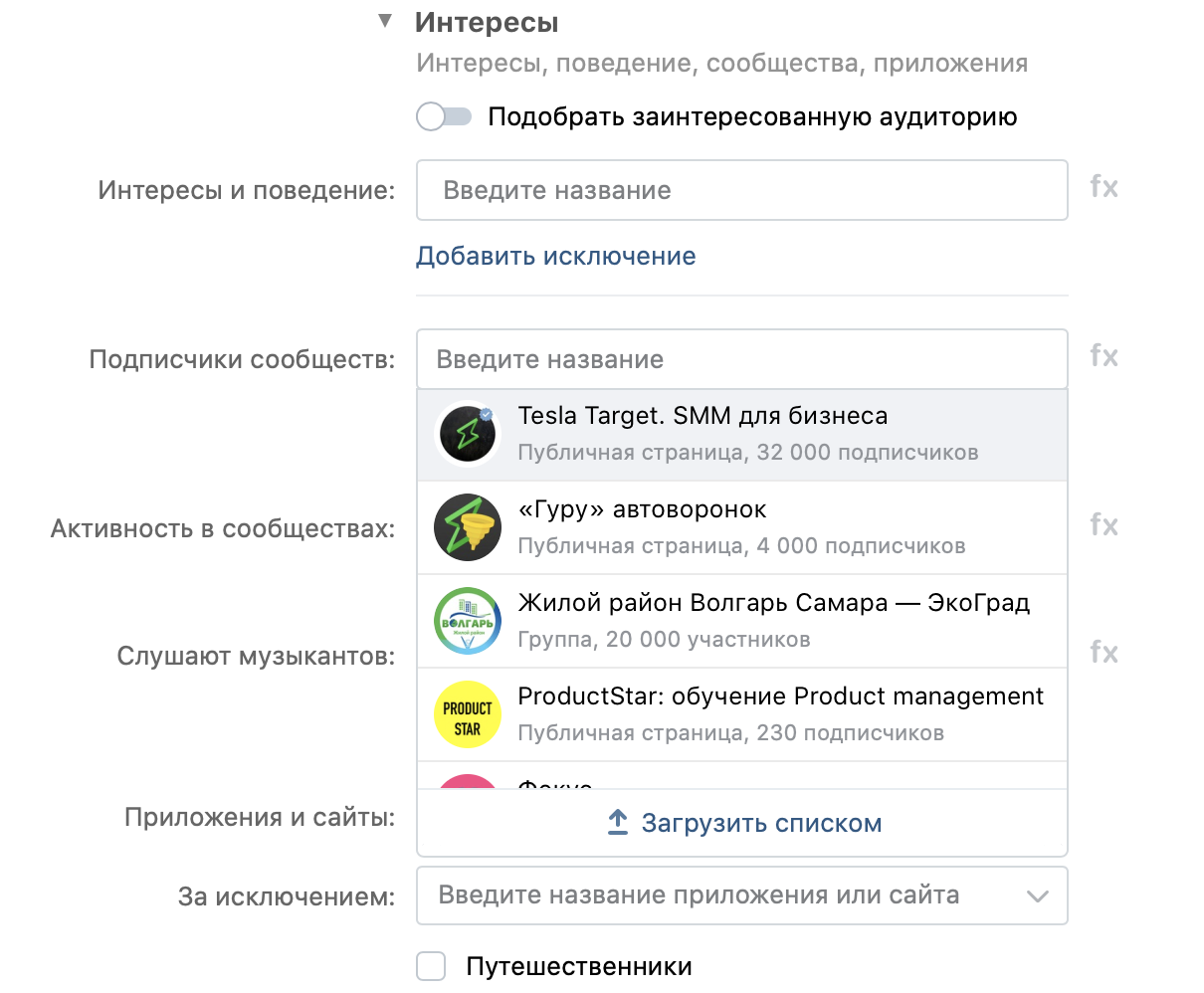
Task: Click the upload arrow icon in Загрузить списком
Action: pyautogui.click(x=618, y=823)
